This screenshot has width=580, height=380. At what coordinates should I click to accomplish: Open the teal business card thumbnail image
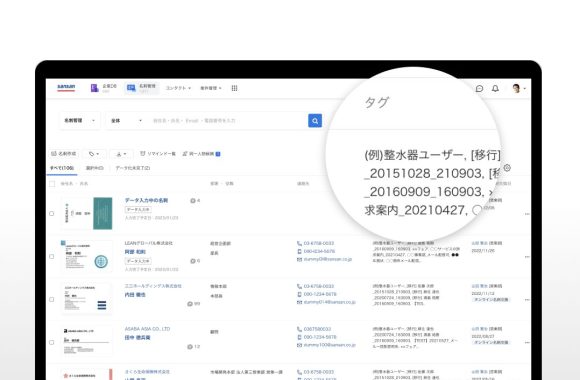pyautogui.click(x=102, y=213)
